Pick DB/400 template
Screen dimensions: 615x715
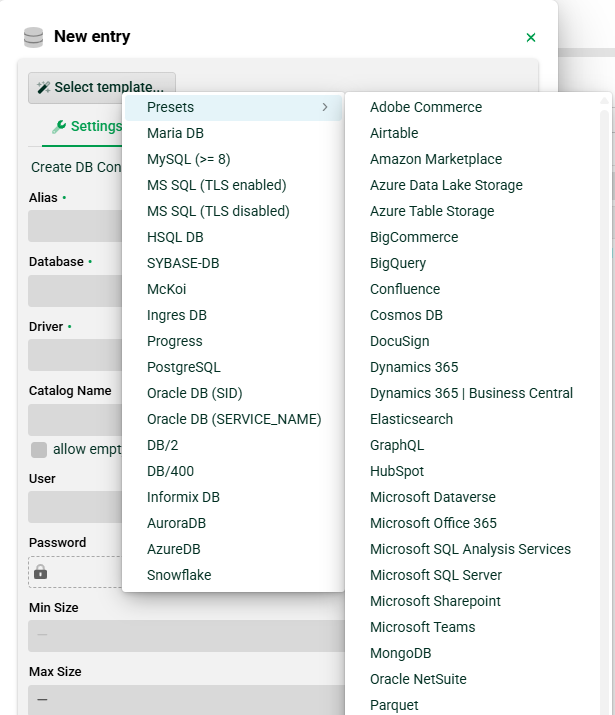pyautogui.click(x=233, y=471)
